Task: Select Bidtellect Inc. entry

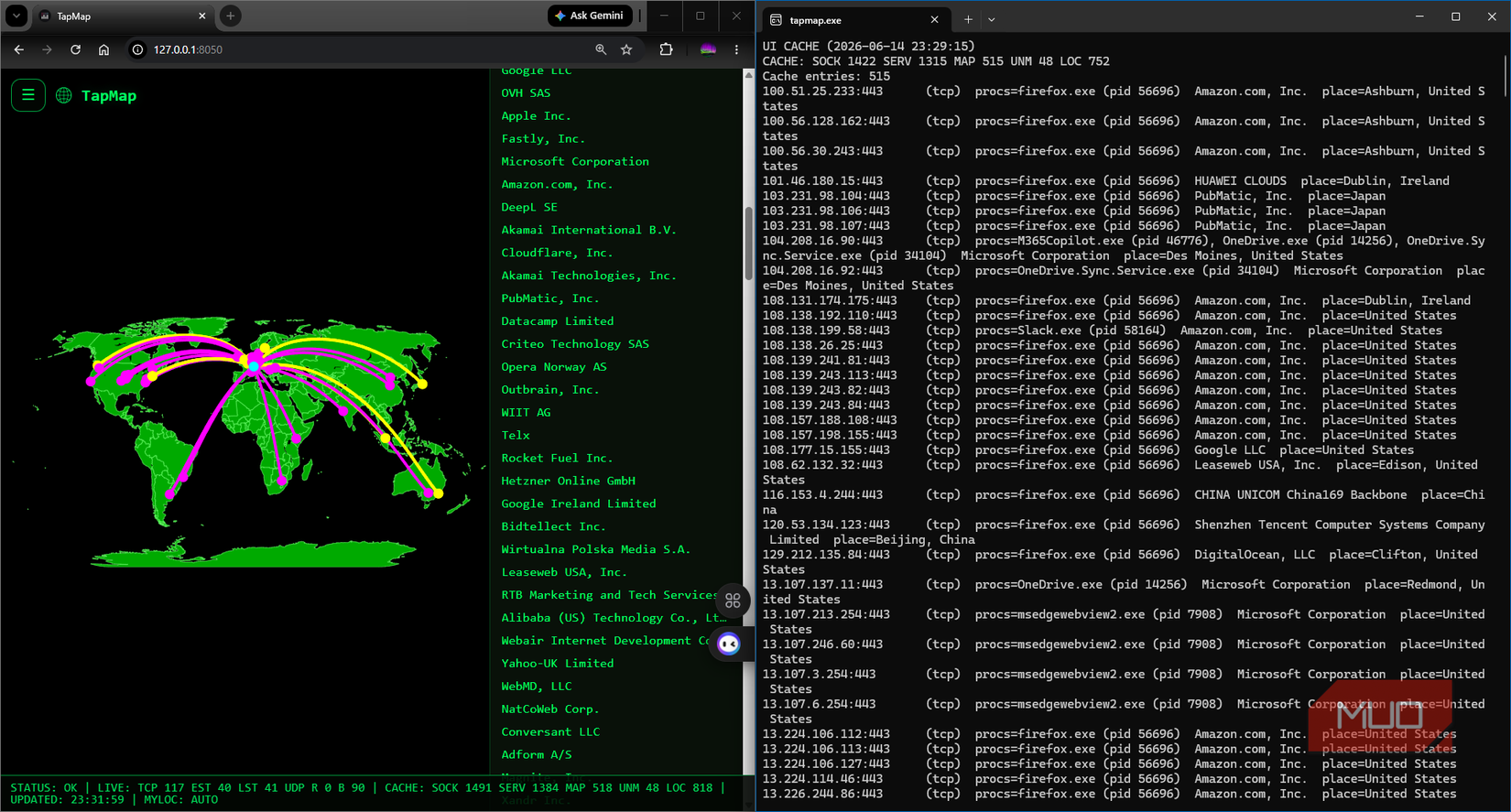Action: tap(553, 528)
